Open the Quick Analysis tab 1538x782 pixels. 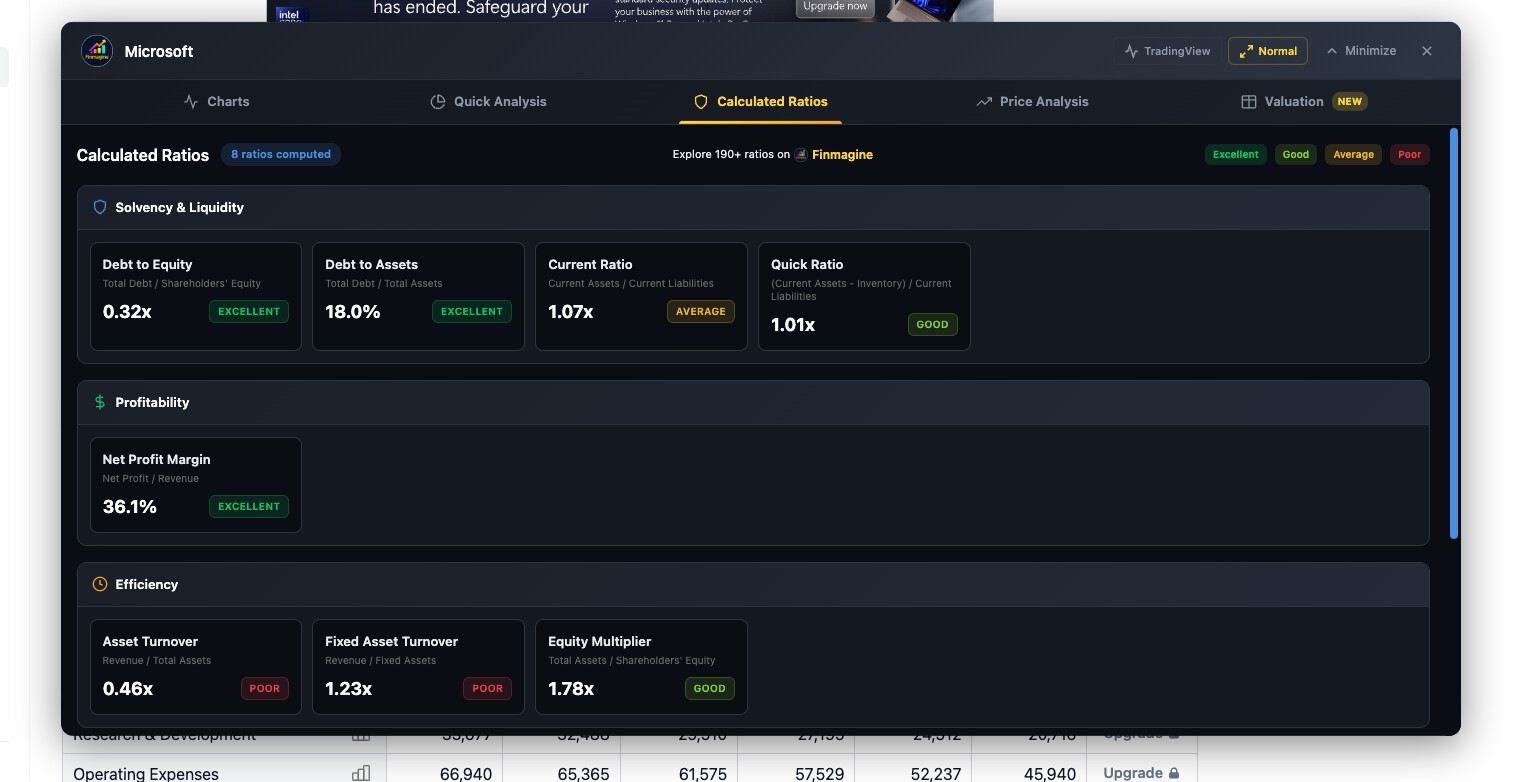click(x=488, y=102)
